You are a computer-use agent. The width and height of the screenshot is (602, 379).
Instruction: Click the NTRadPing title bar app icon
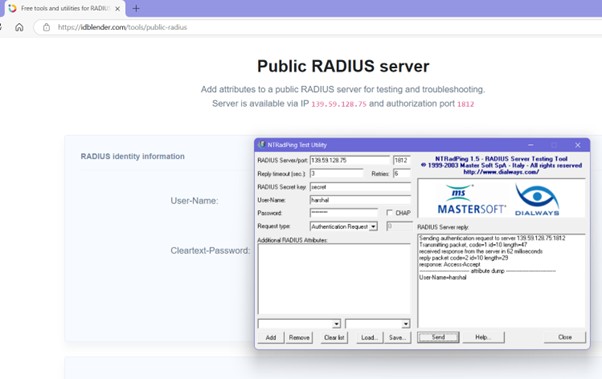click(261, 145)
